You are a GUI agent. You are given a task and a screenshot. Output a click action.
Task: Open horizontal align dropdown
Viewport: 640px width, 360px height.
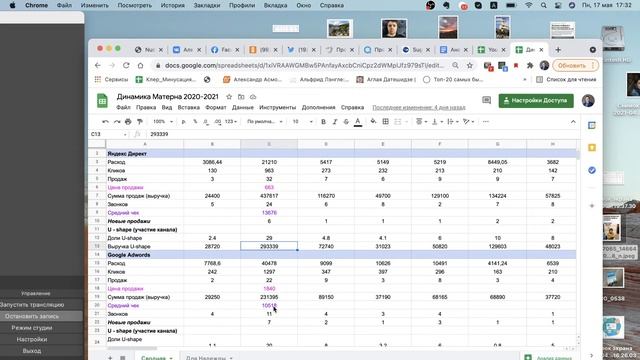pos(421,122)
